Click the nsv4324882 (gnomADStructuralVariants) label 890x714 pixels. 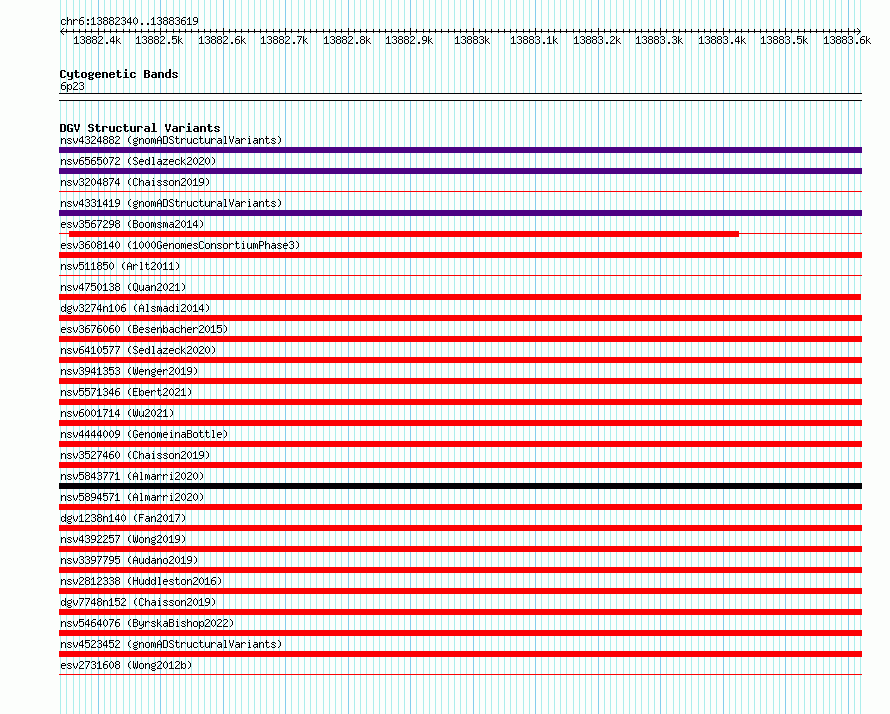point(171,140)
